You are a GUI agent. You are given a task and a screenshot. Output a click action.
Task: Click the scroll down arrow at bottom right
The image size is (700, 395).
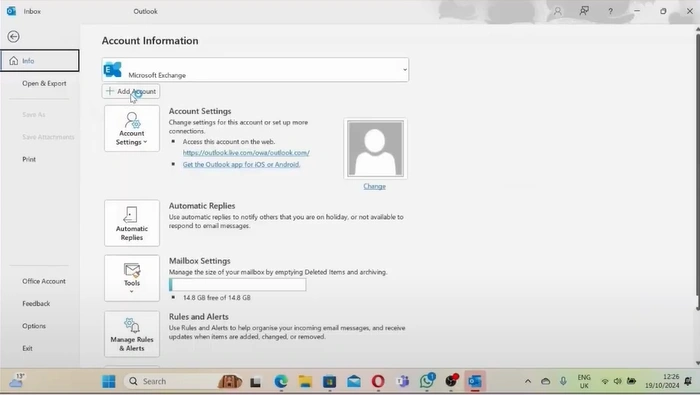697,363
